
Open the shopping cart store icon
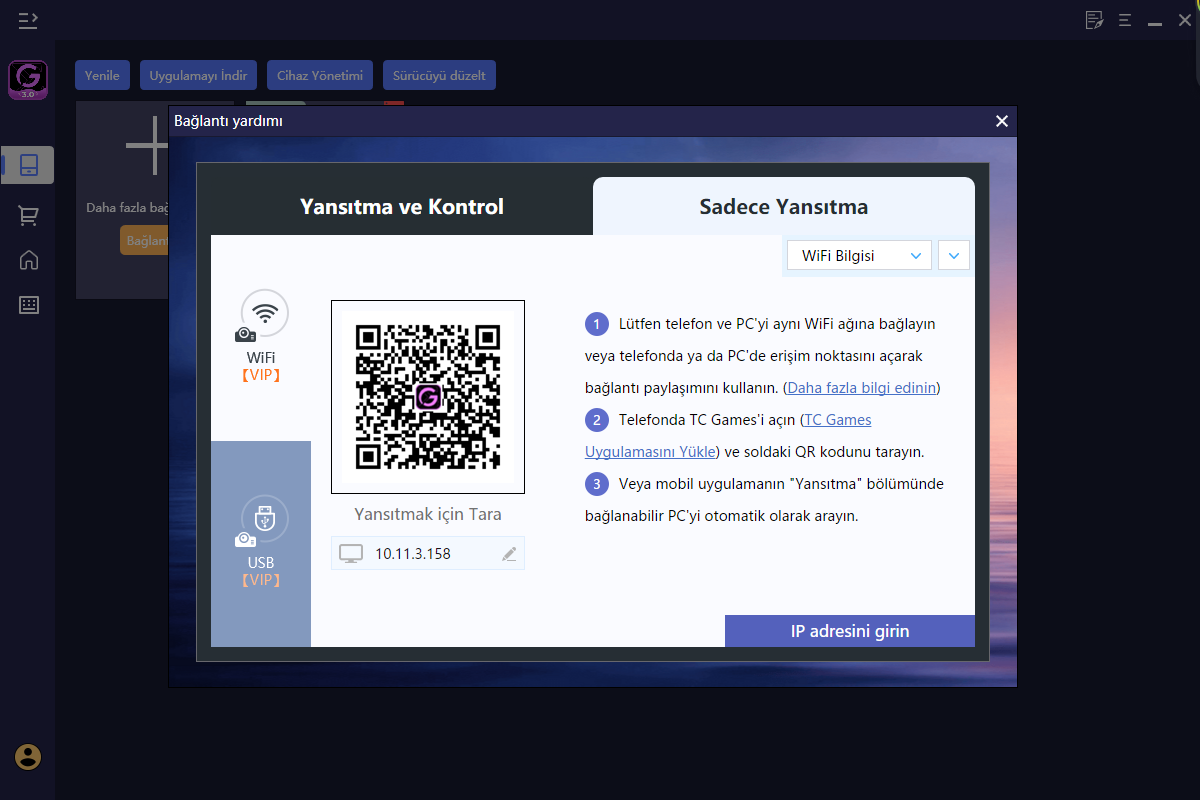29,215
